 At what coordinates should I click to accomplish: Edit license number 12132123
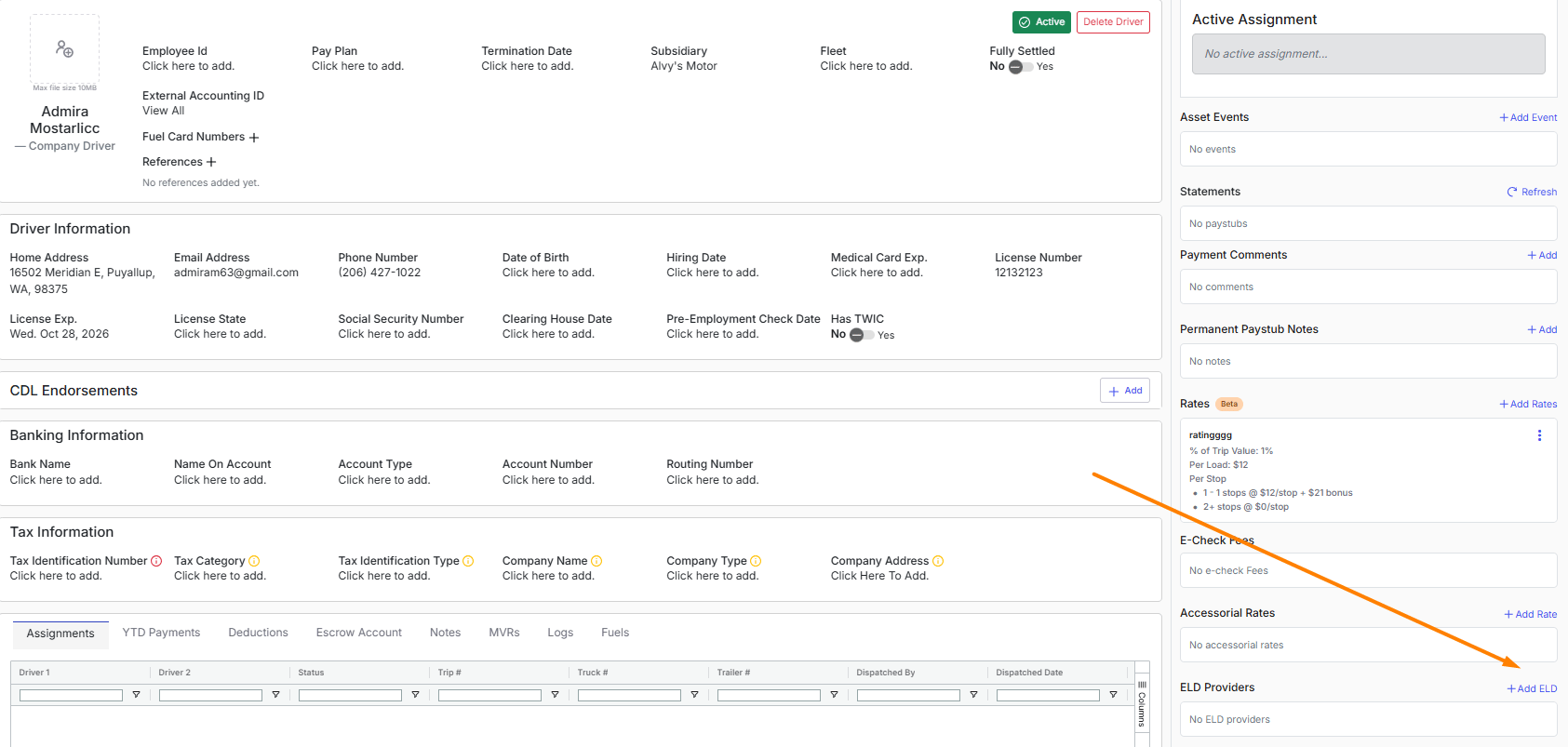(1019, 273)
